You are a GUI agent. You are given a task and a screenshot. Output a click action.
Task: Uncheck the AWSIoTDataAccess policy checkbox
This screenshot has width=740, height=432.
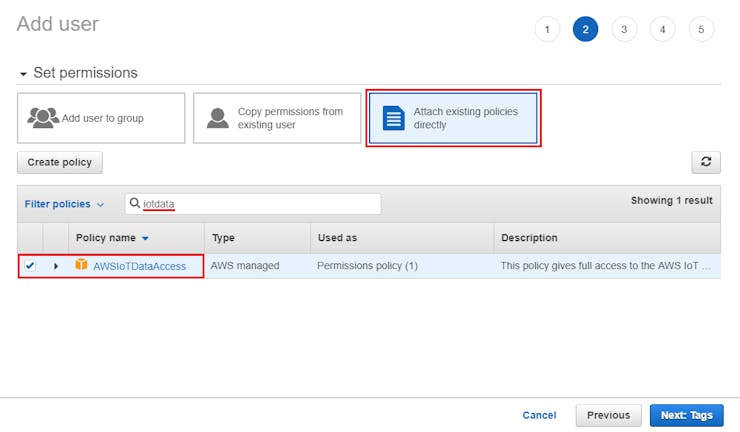point(30,266)
